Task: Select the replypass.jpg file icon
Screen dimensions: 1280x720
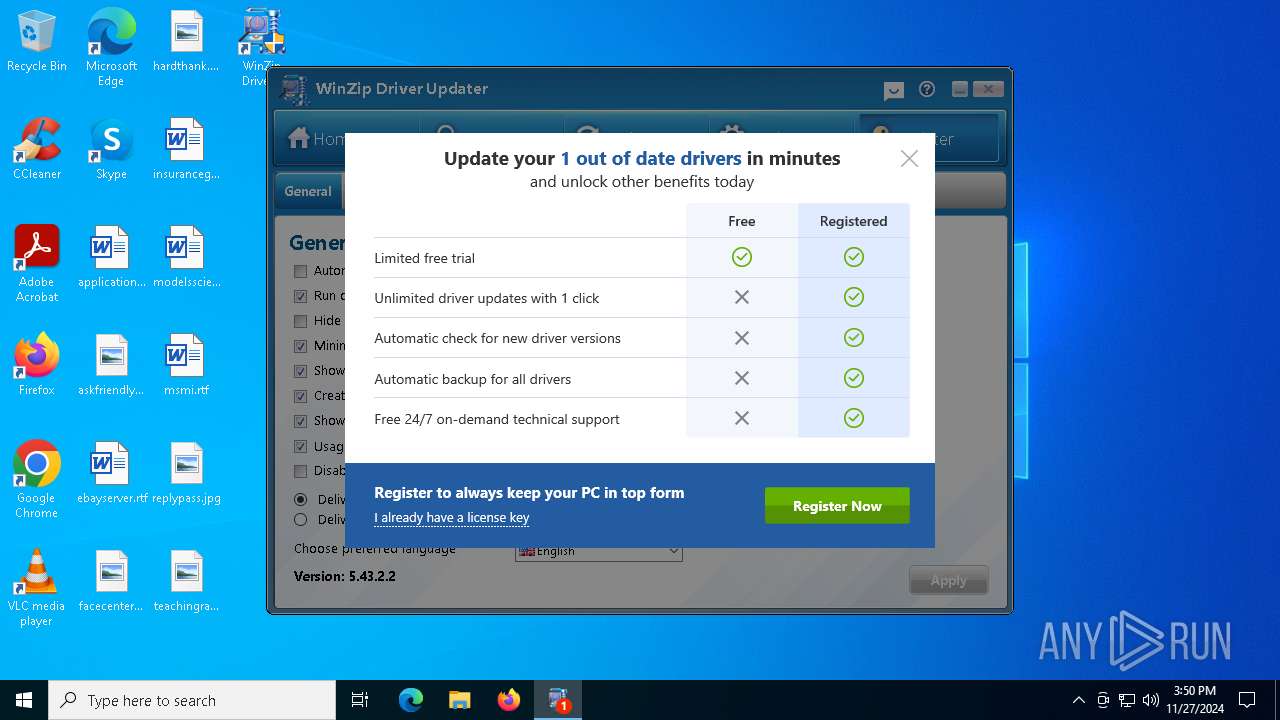Action: coord(186,473)
